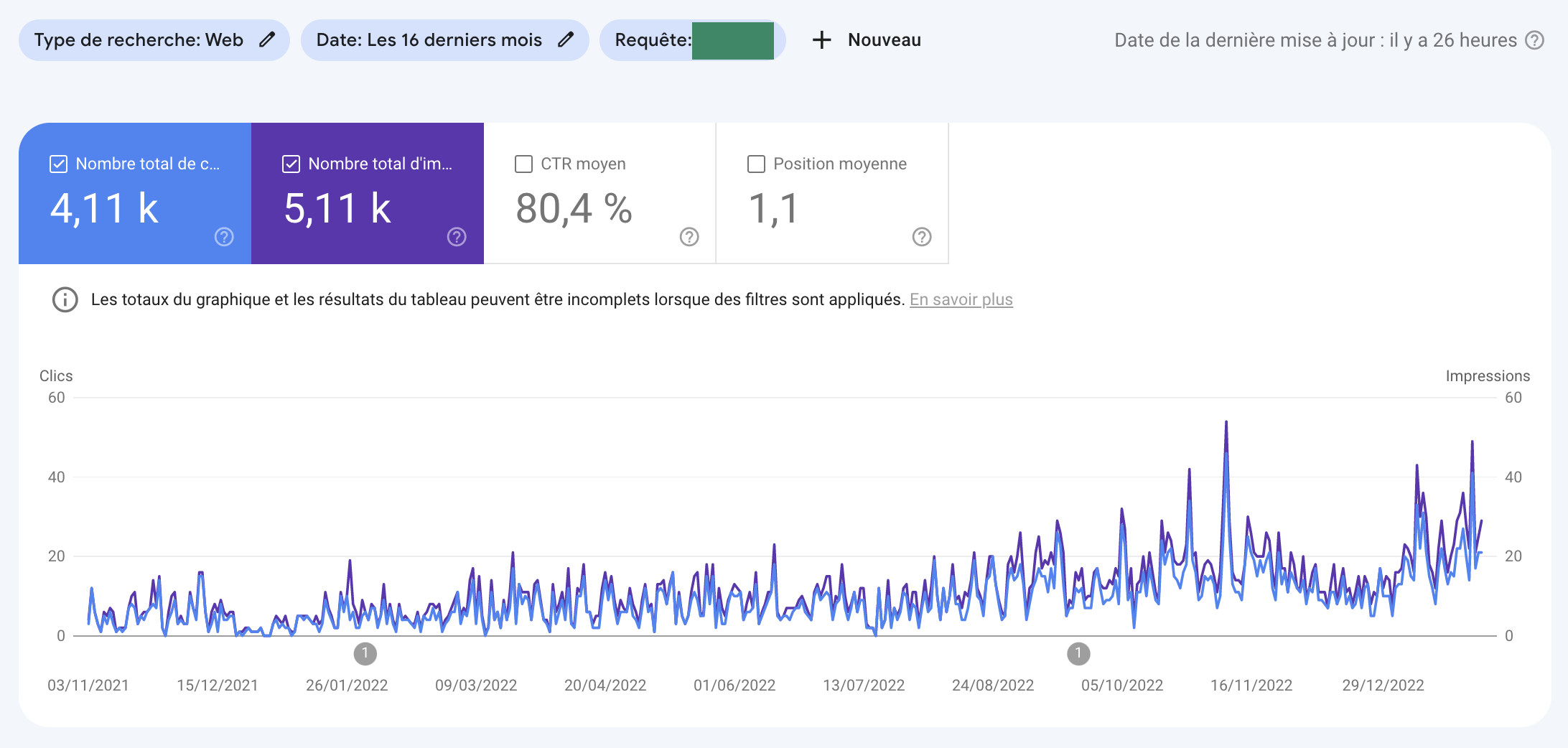Click the pencil icon on search type filter
The width and height of the screenshot is (1568, 748).
(267, 39)
